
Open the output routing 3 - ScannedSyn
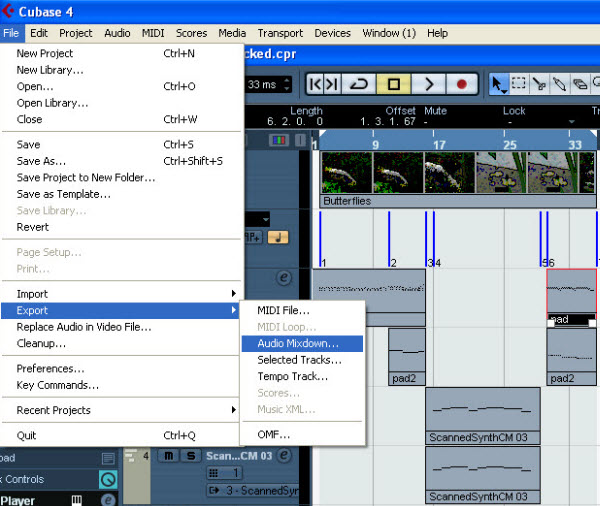point(253,490)
